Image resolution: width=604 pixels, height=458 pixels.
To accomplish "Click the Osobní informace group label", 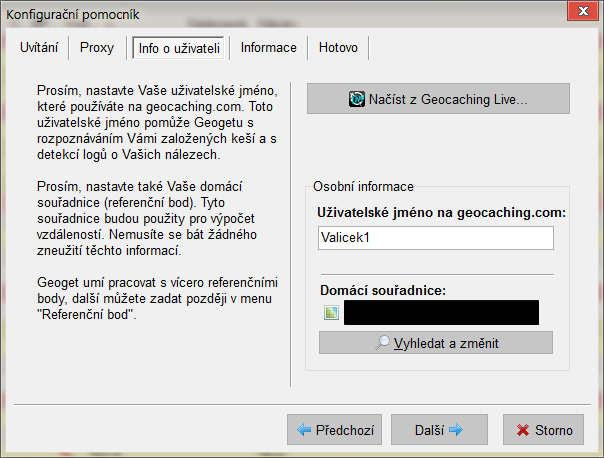I will click(x=363, y=186).
